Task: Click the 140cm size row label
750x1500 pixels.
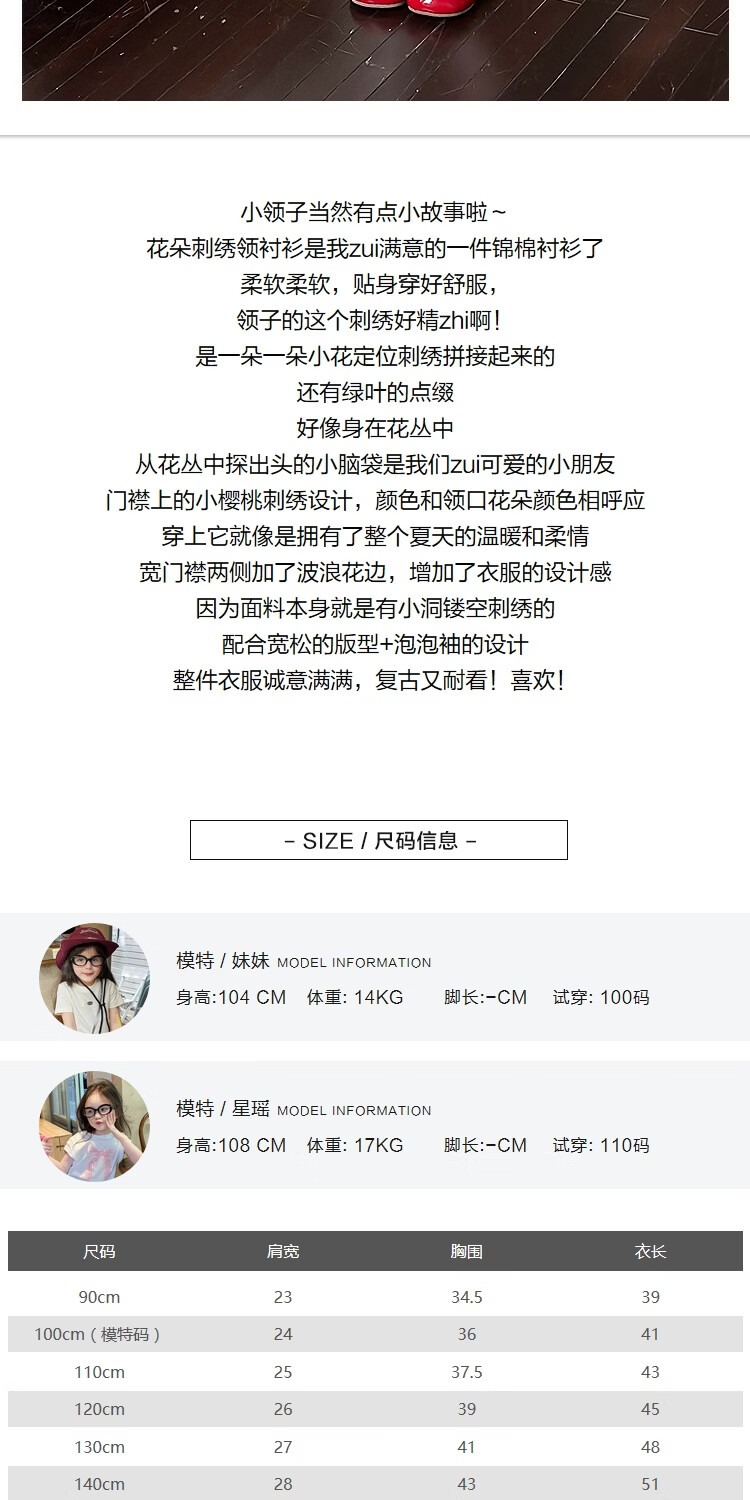Action: 99,1484
